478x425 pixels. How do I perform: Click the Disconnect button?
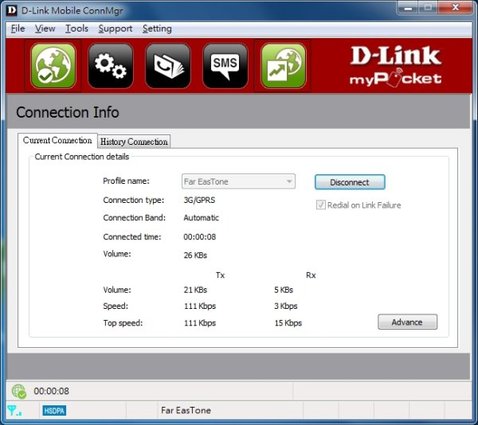[350, 182]
